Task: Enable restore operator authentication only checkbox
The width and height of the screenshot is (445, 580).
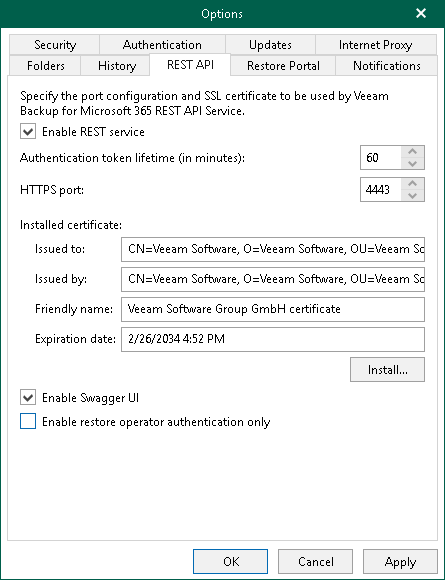Action: click(x=28, y=421)
